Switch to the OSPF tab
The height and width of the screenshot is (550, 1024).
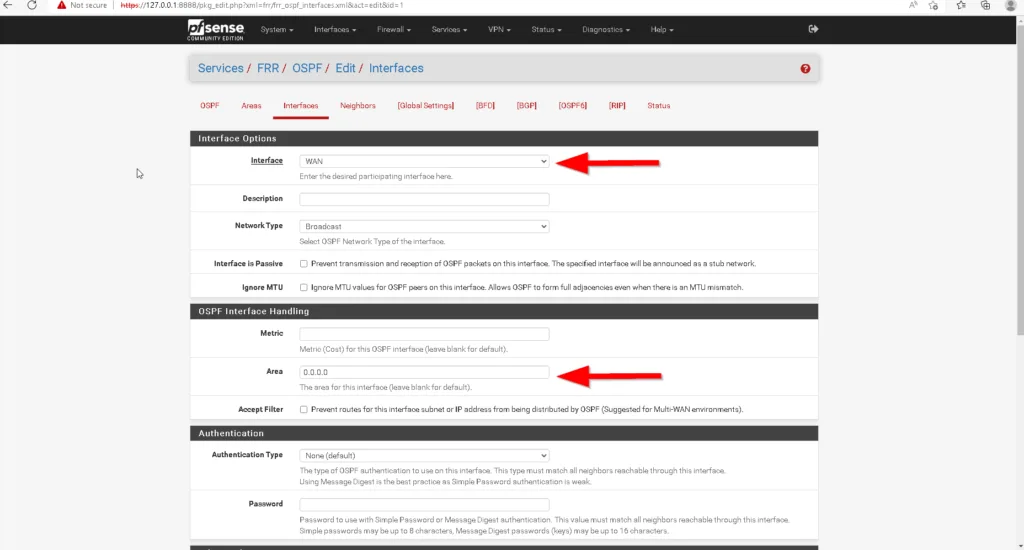point(210,106)
